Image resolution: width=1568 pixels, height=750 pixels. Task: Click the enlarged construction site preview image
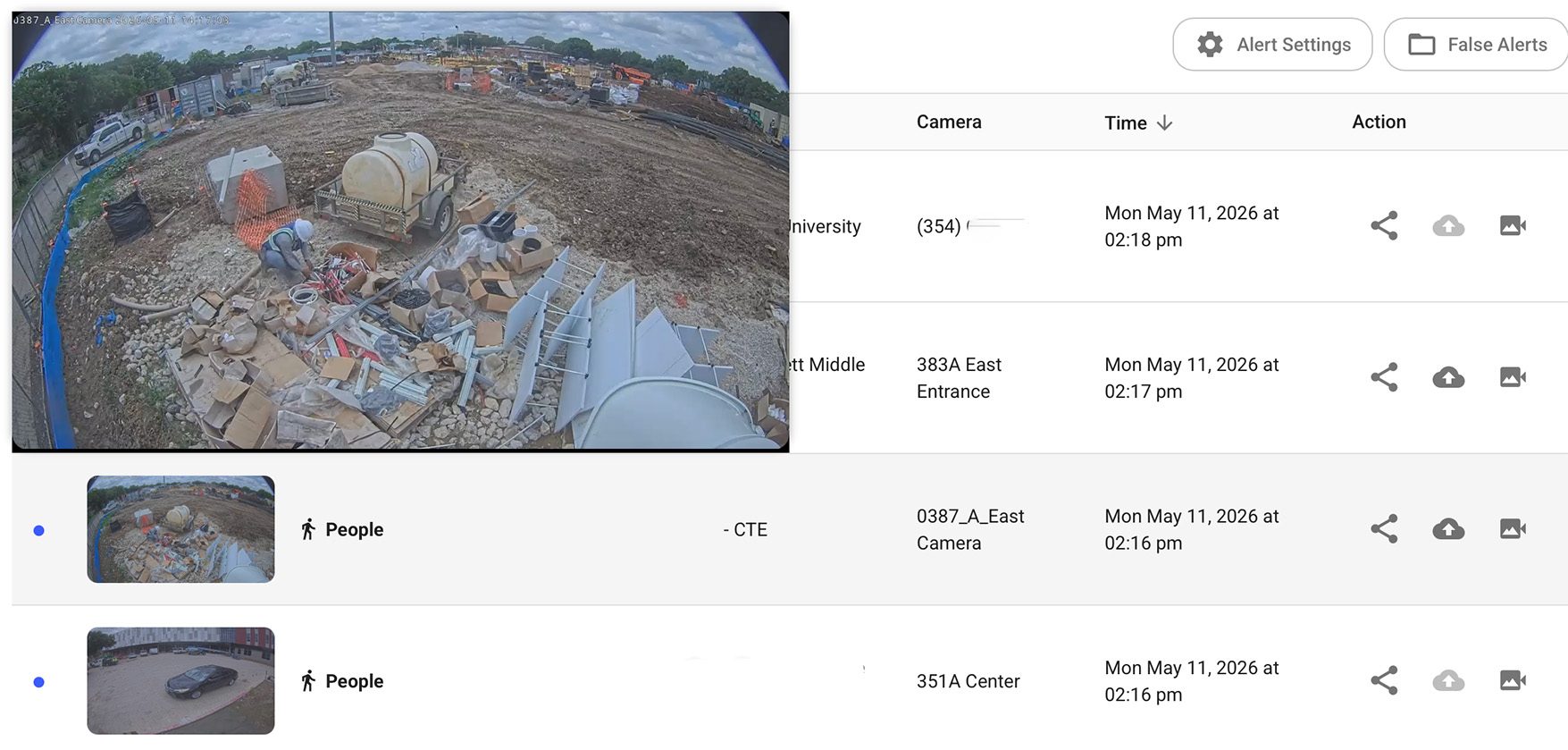pos(400,232)
